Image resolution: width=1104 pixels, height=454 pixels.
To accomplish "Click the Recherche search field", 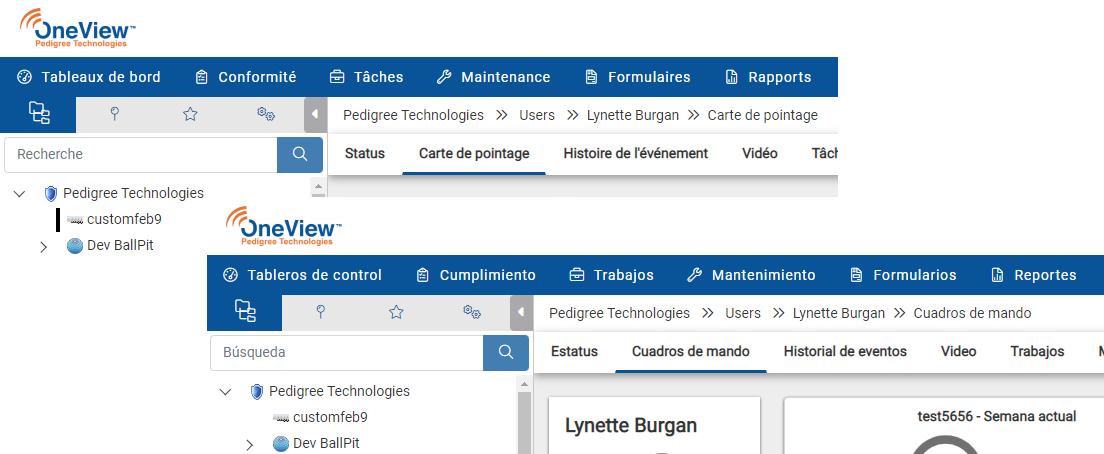I will coord(141,154).
